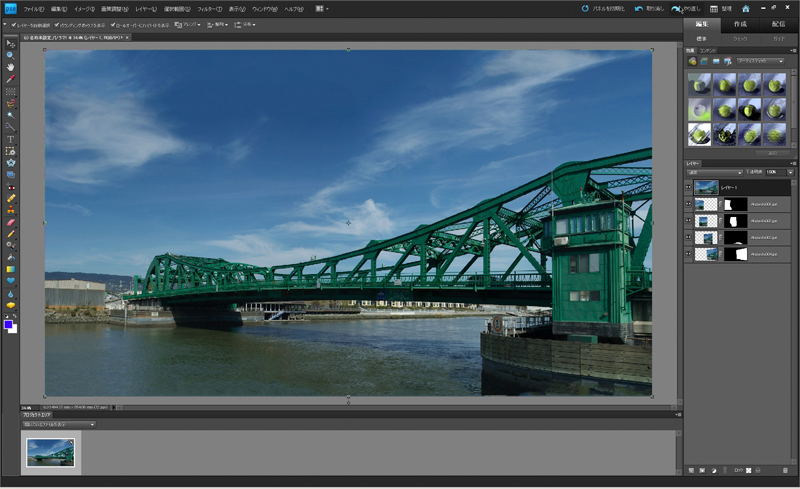Select the Eyedropper tool
This screenshot has width=800, height=489.
pyautogui.click(x=11, y=78)
